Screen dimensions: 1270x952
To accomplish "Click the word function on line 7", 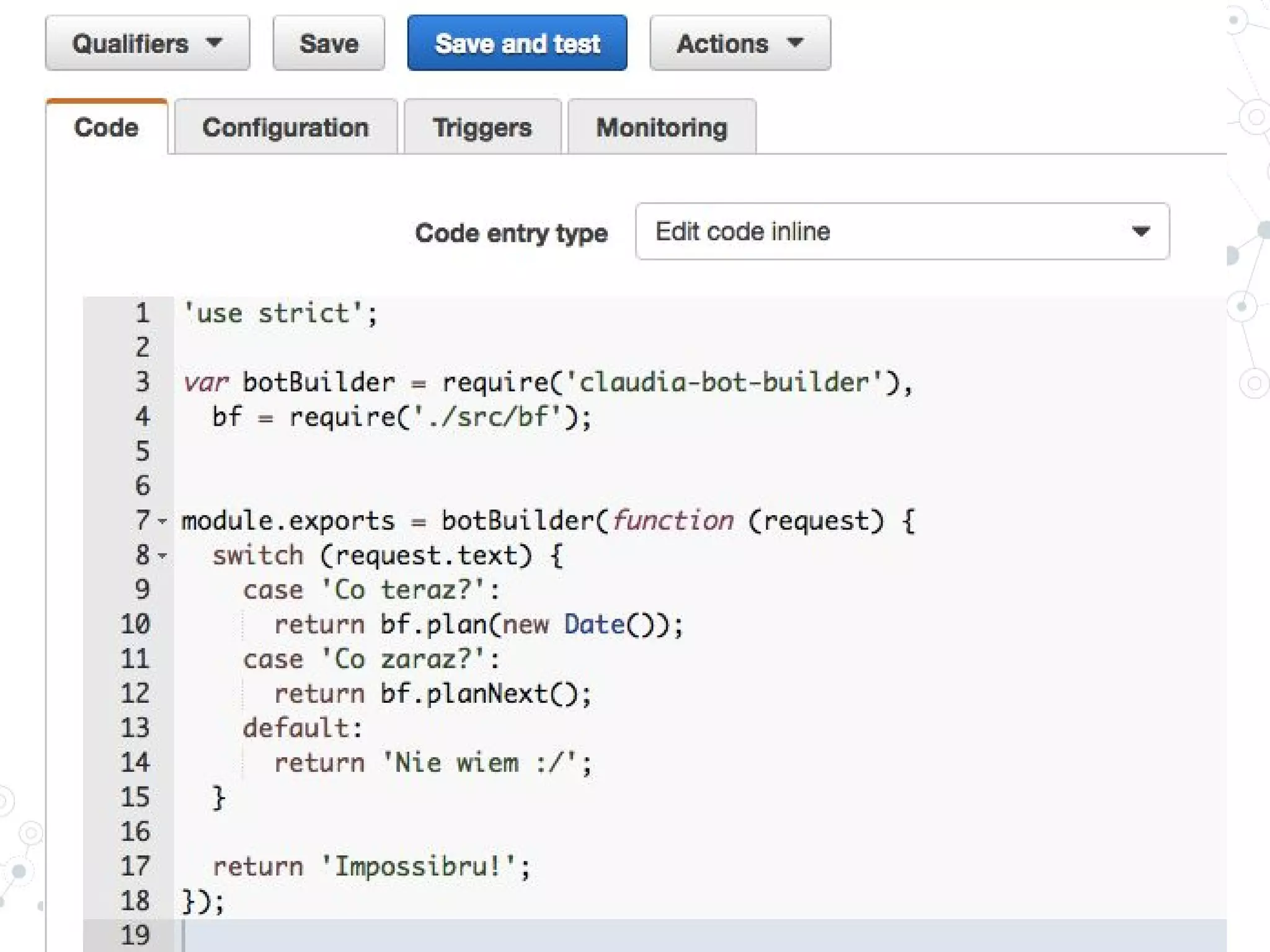I will 673,521.
